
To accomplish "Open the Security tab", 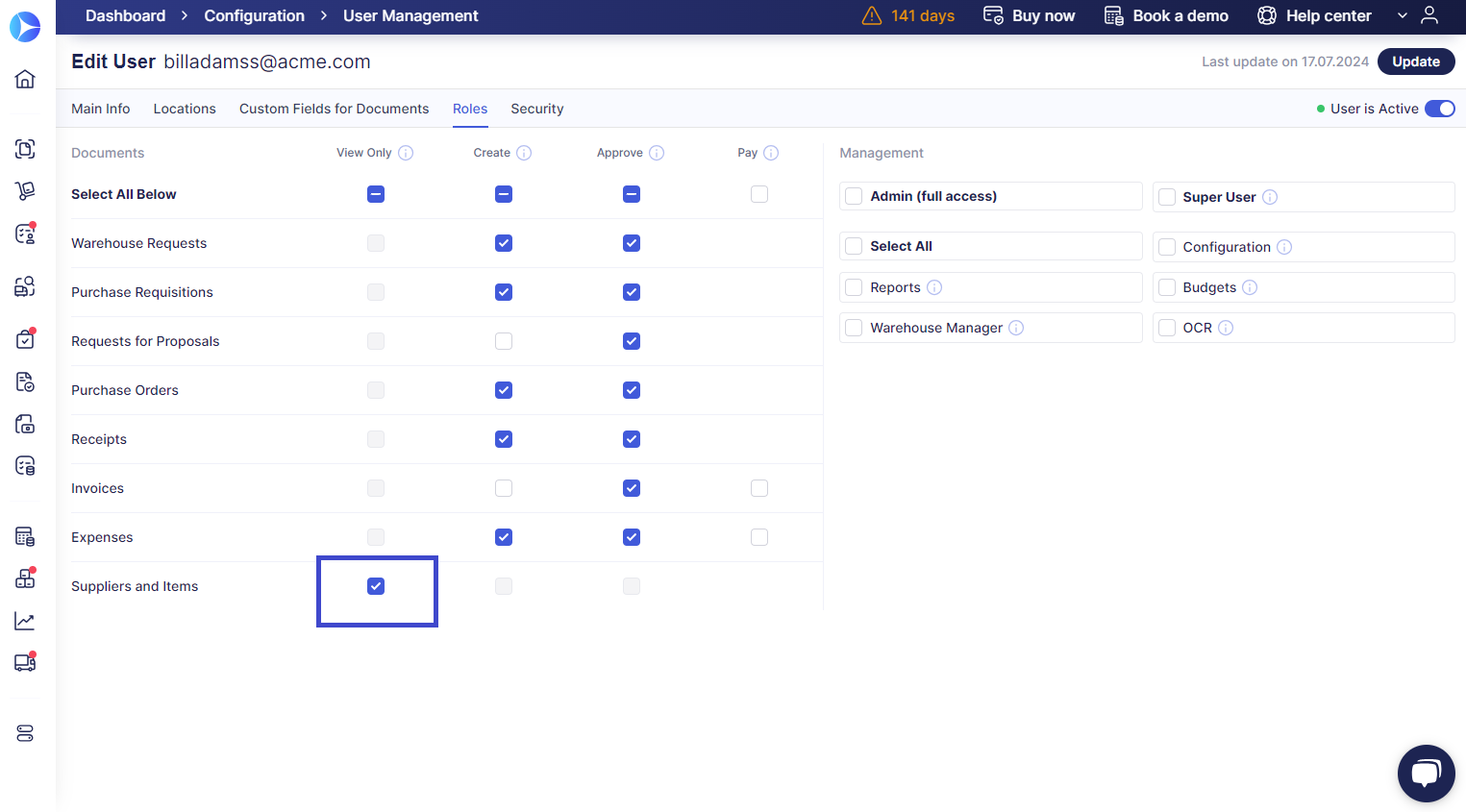I will (x=537, y=109).
